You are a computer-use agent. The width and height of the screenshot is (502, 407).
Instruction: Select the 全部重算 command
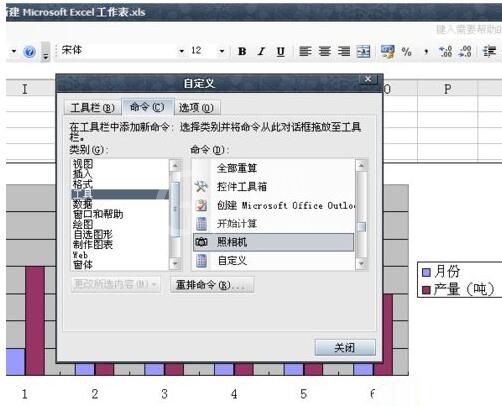237,168
